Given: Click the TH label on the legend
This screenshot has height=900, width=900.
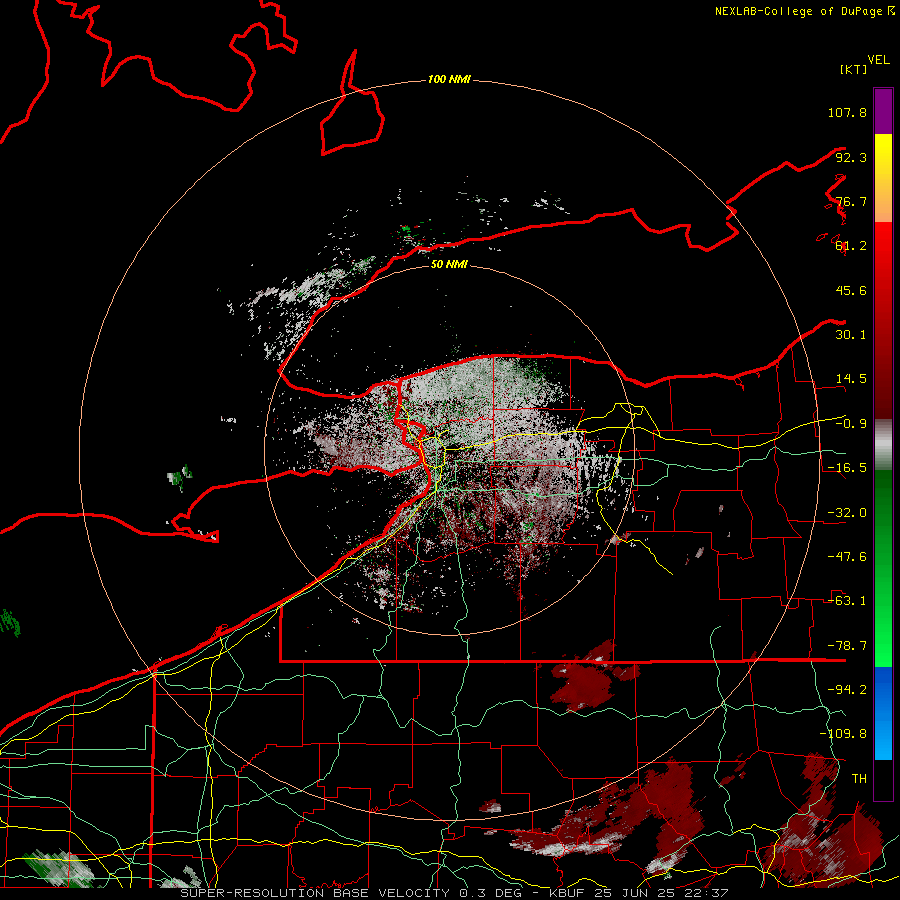Looking at the screenshot, I should click(x=859, y=779).
